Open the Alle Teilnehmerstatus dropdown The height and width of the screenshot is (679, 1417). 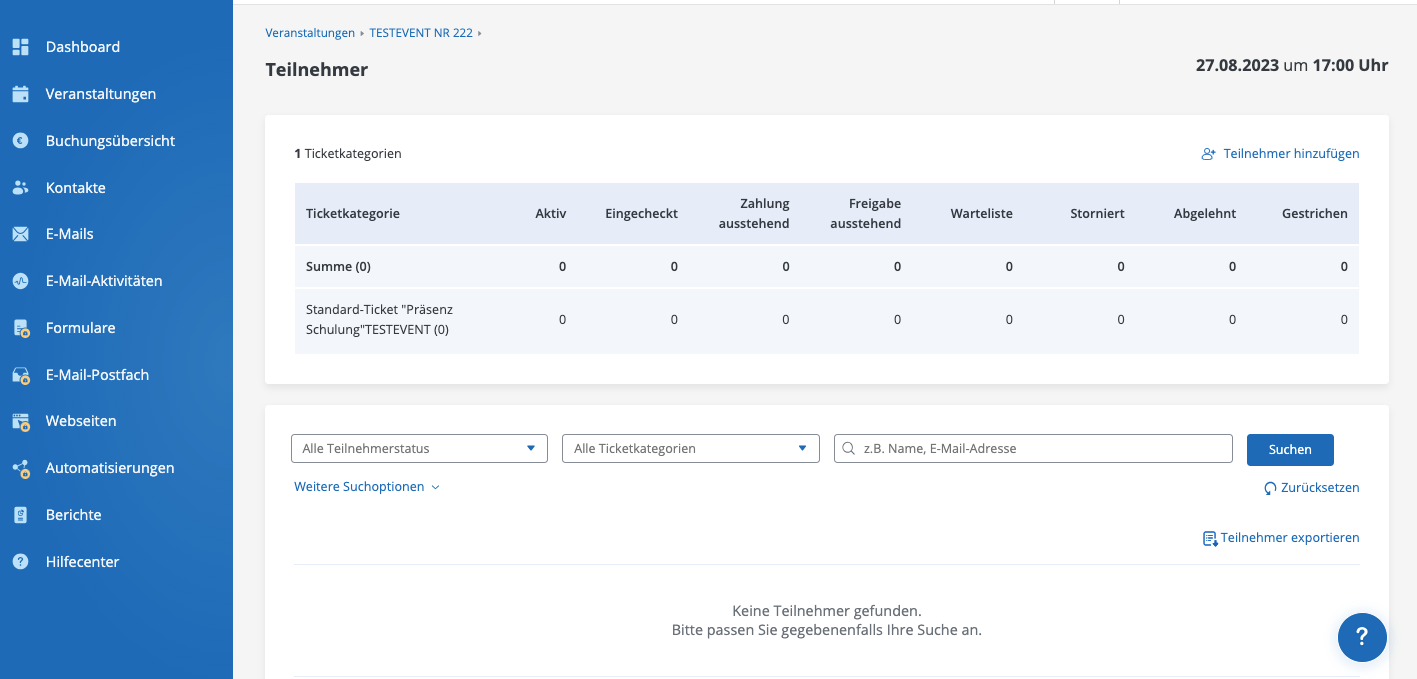419,449
